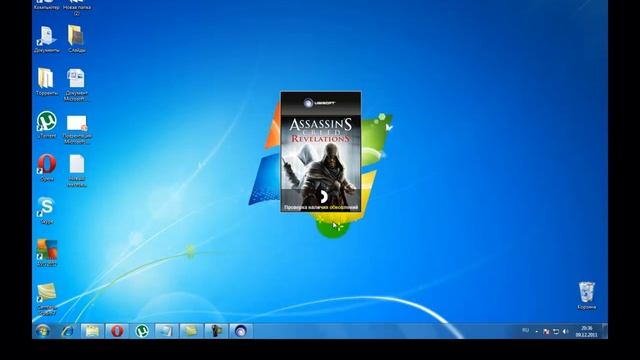Launch uTorrent from the desktop shortcut

click(47, 124)
